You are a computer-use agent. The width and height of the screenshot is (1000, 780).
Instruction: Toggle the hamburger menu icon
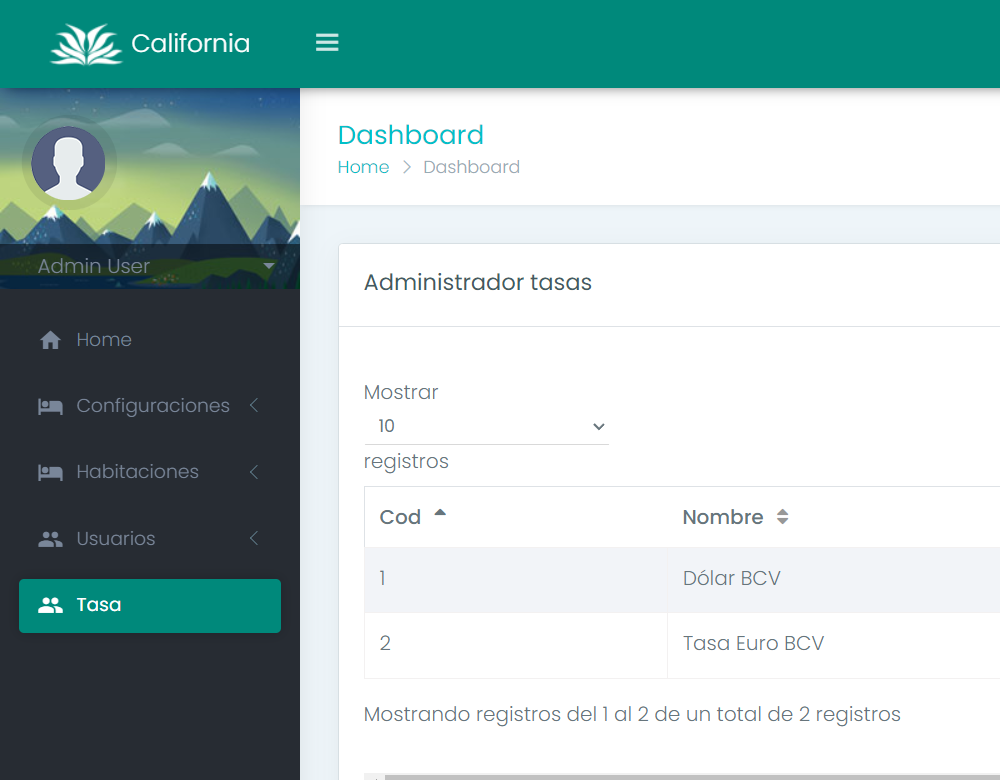point(327,43)
